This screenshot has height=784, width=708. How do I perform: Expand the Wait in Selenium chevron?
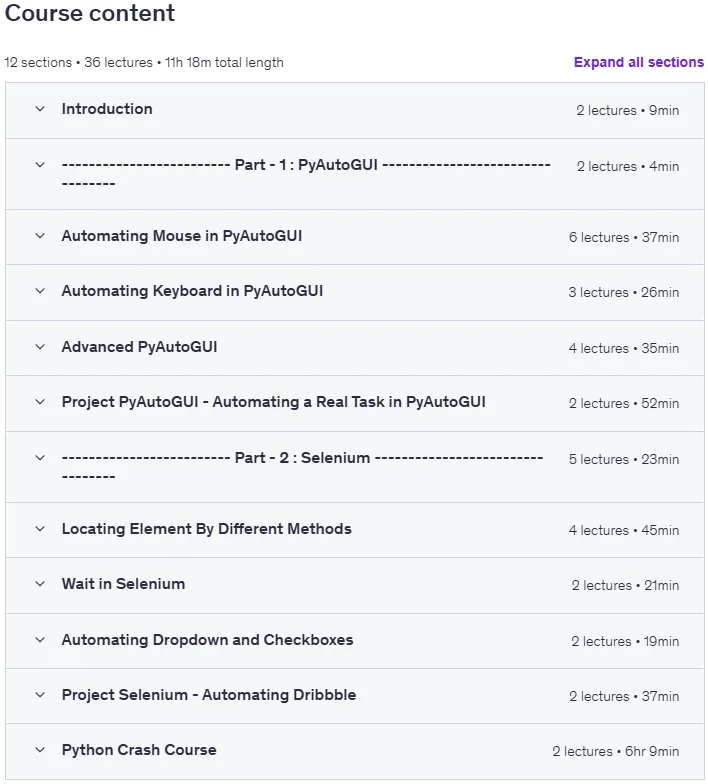point(40,584)
